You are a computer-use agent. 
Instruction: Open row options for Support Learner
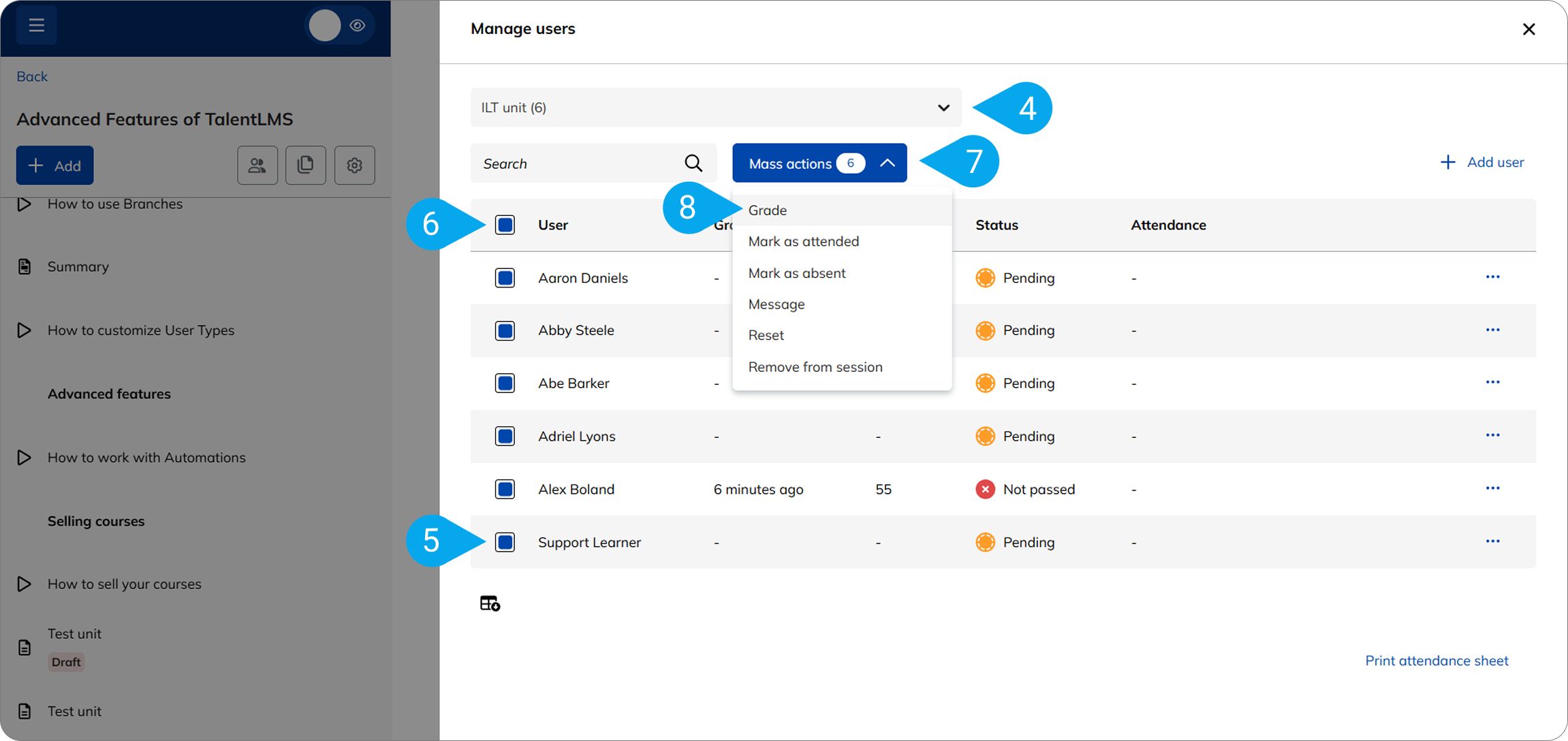coord(1492,542)
